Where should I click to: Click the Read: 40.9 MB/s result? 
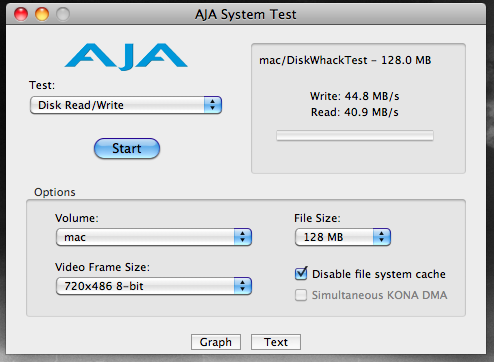[355, 112]
